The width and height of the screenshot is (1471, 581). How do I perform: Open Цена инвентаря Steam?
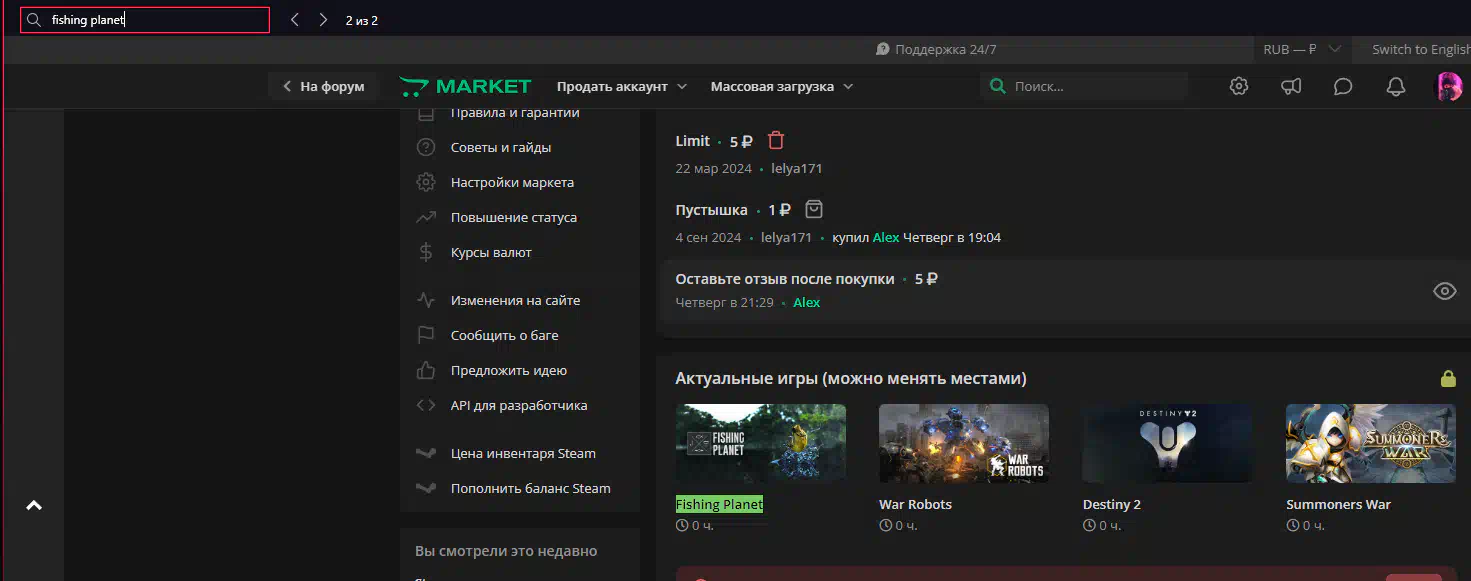coord(523,453)
